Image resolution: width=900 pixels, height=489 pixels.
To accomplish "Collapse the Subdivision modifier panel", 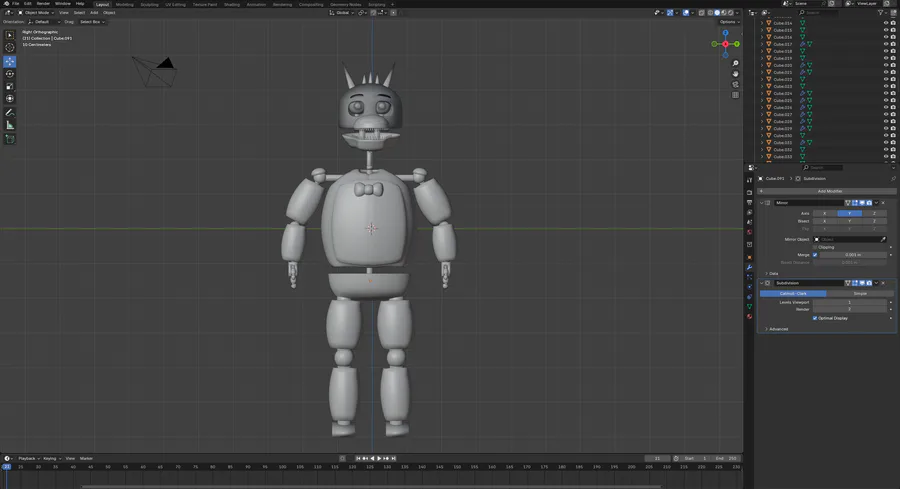I will click(762, 283).
